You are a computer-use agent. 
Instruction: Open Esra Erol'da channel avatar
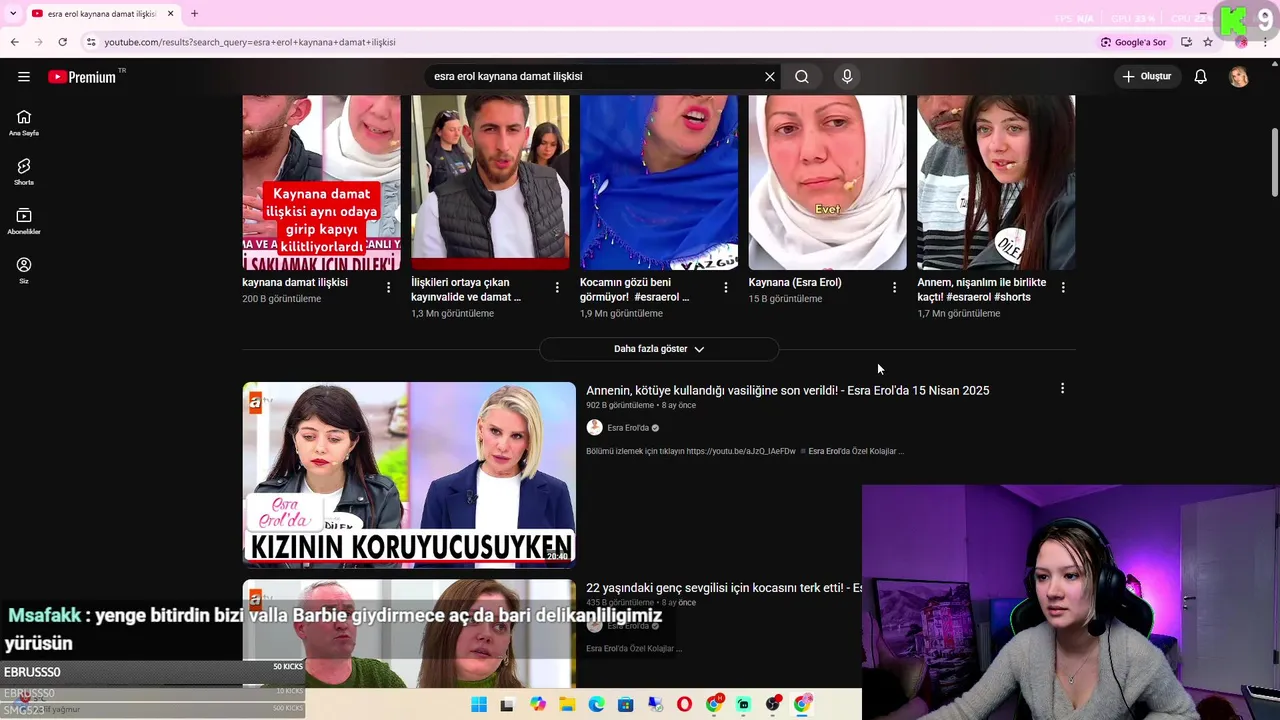coord(594,428)
